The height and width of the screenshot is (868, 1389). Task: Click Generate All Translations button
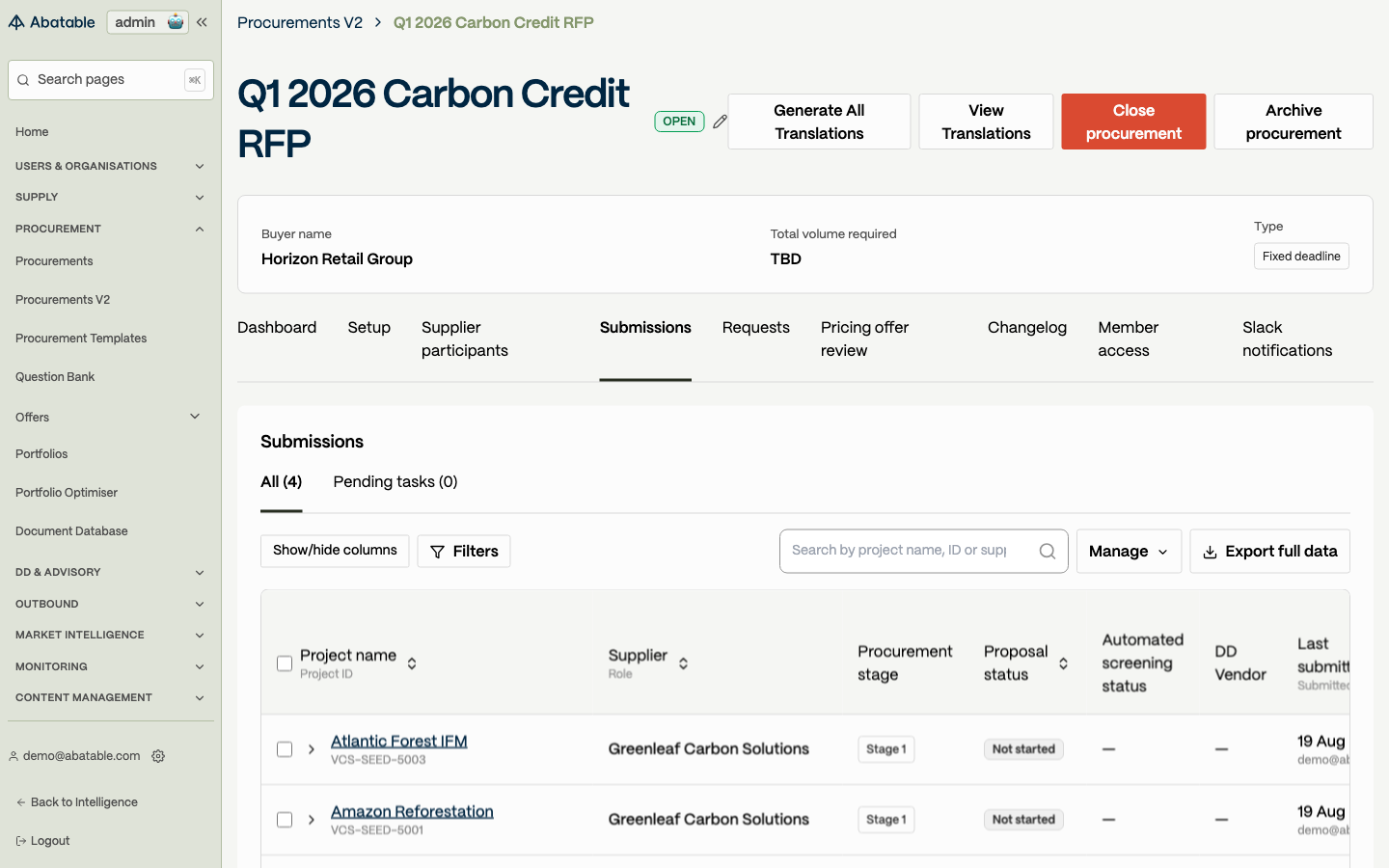click(819, 122)
